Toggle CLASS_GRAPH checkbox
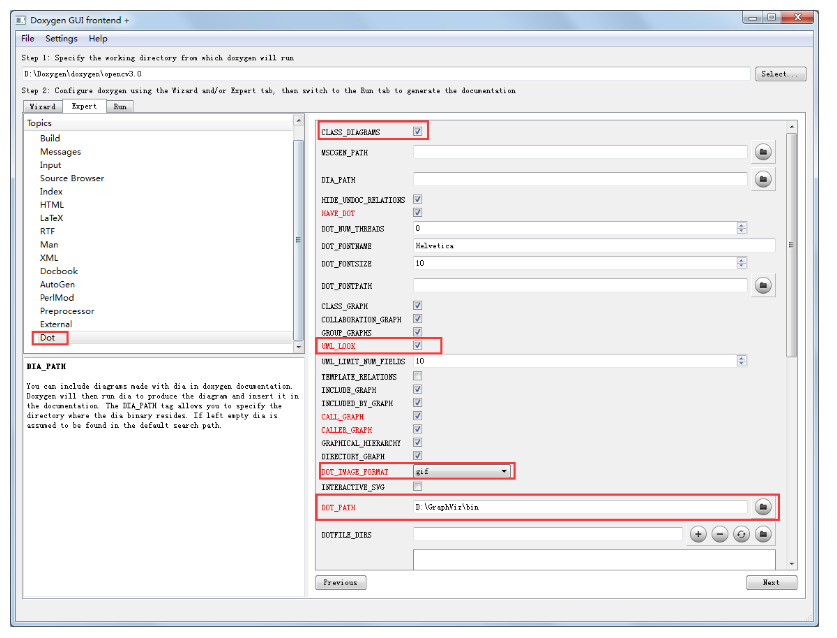Image resolution: width=837 pixels, height=638 pixels. point(417,305)
